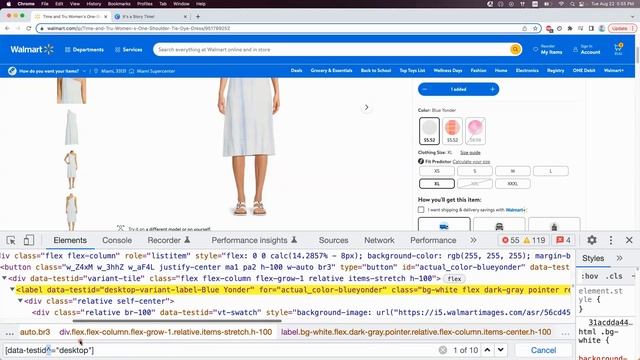Check the Walmart+ shipping savings checkbox

click(421, 209)
